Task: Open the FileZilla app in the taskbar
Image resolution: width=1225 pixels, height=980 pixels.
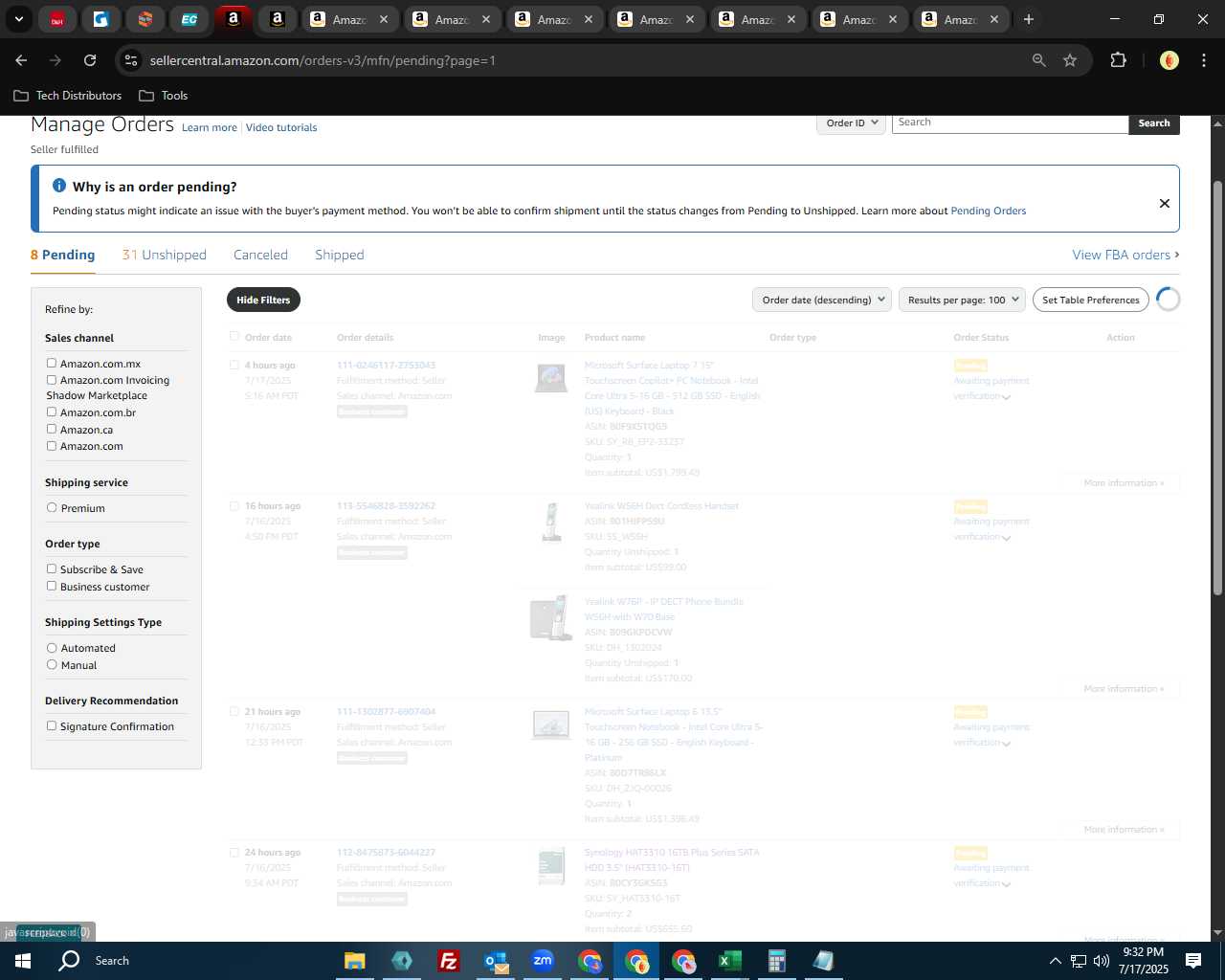Action: (x=448, y=961)
